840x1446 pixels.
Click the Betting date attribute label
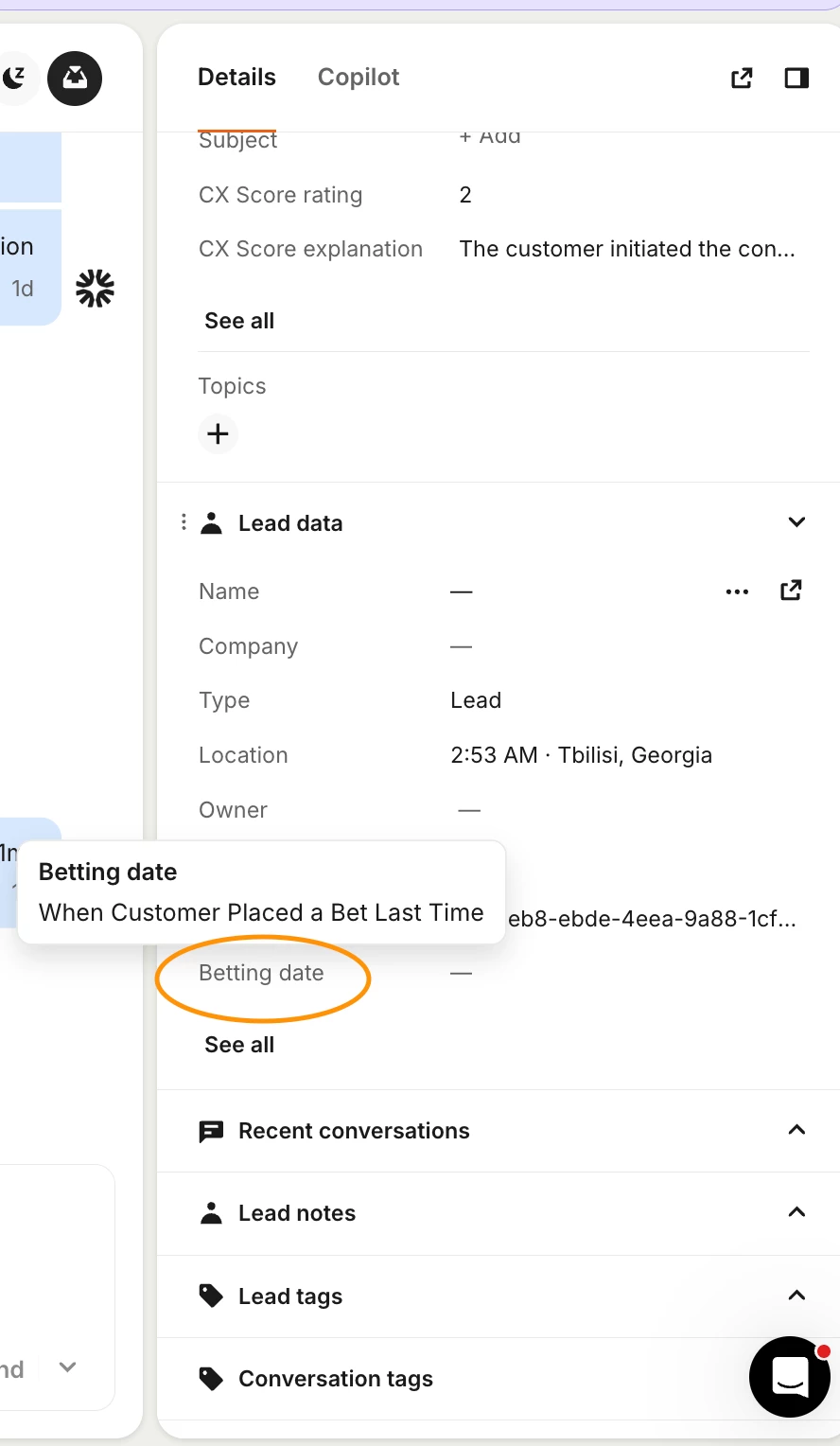(x=261, y=973)
